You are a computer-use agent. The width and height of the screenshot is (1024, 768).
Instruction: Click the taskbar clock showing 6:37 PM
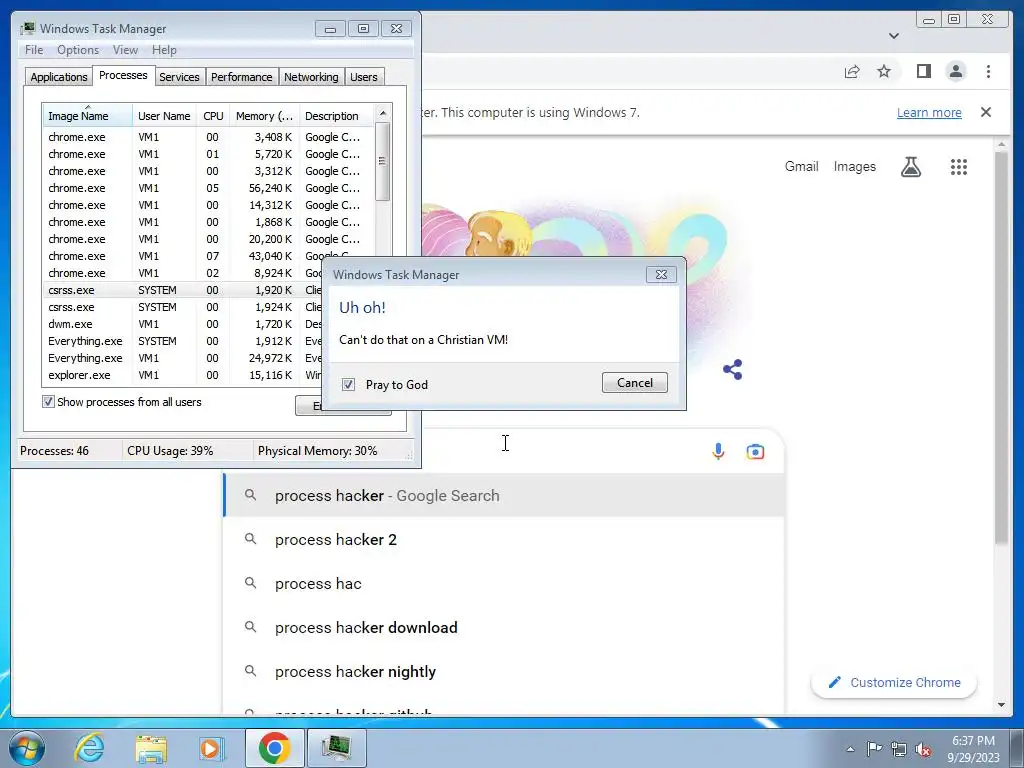tap(973, 748)
